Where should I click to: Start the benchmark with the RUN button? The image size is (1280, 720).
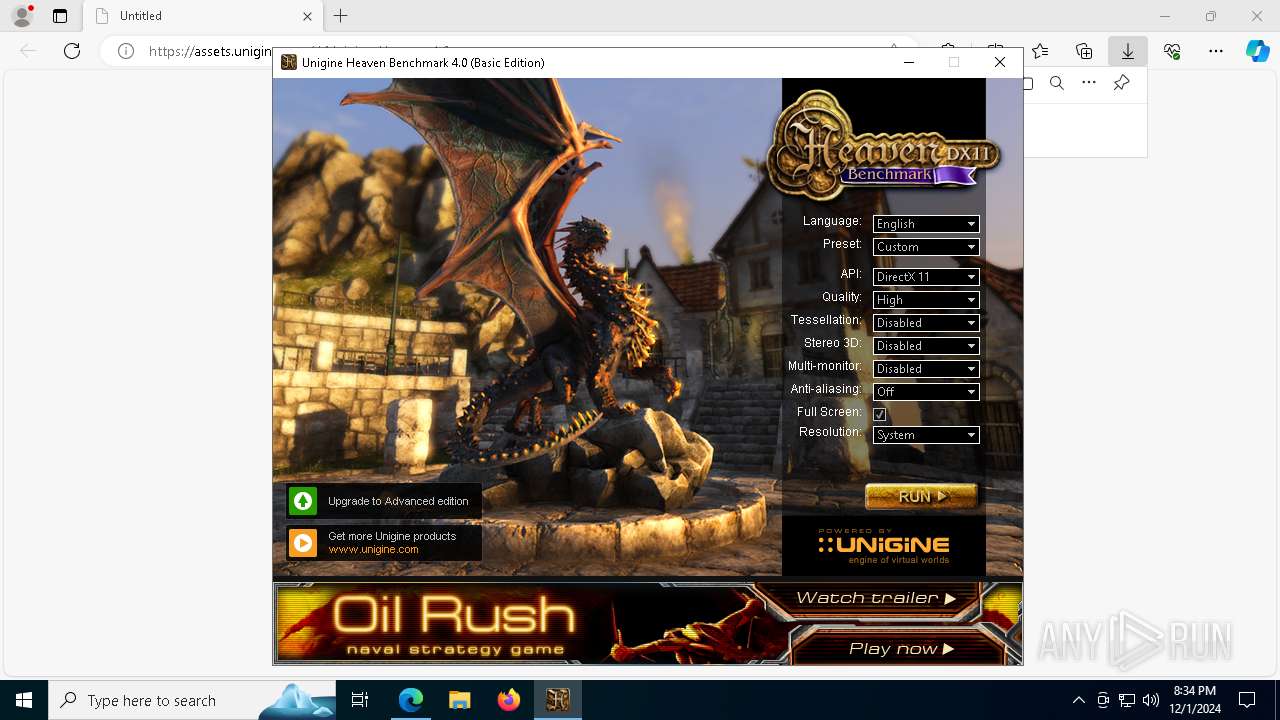click(921, 496)
